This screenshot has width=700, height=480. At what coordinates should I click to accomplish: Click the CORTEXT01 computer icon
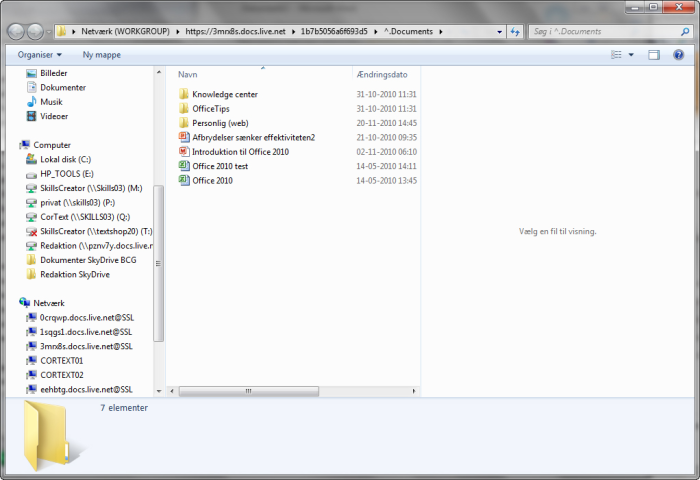(x=31, y=361)
